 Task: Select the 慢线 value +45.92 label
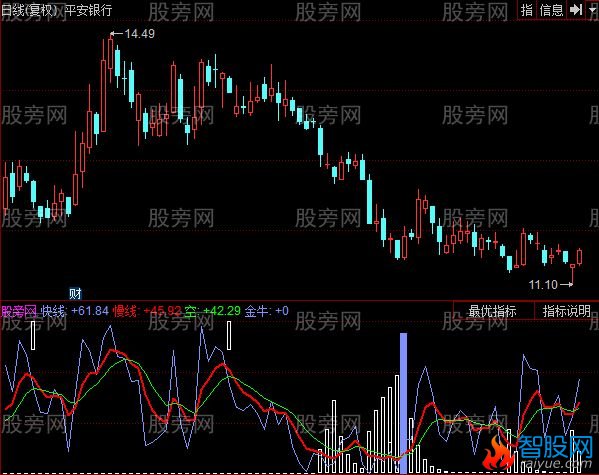tap(147, 311)
